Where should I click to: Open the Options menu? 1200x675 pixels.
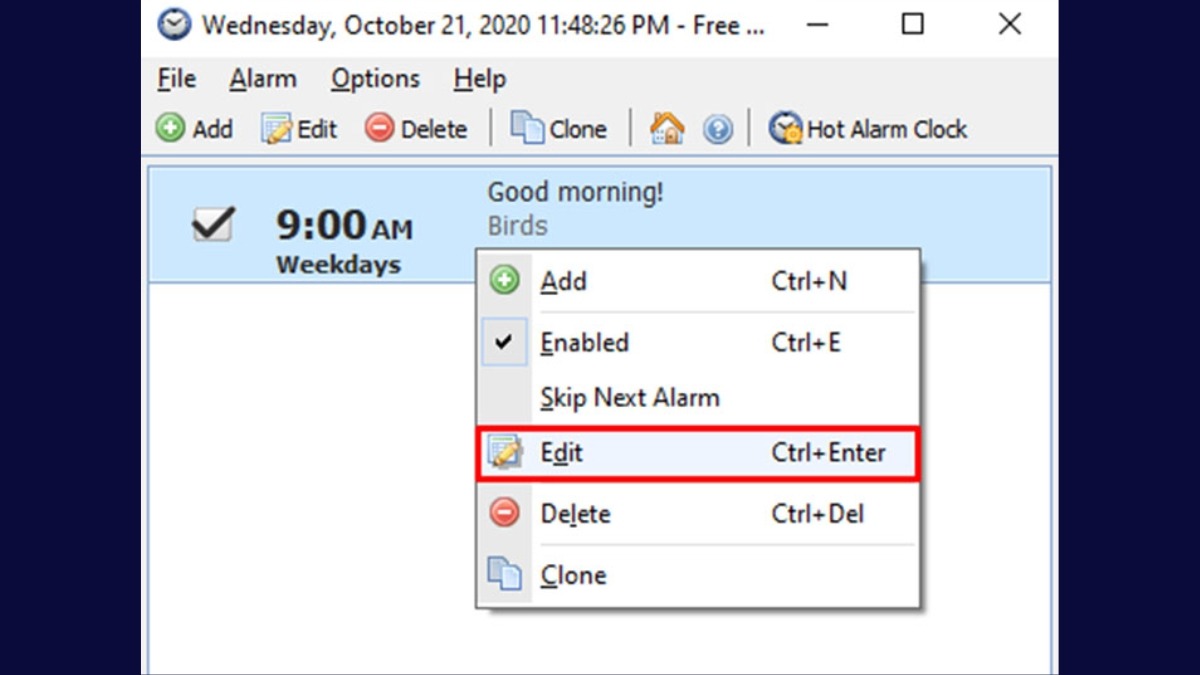tap(375, 79)
